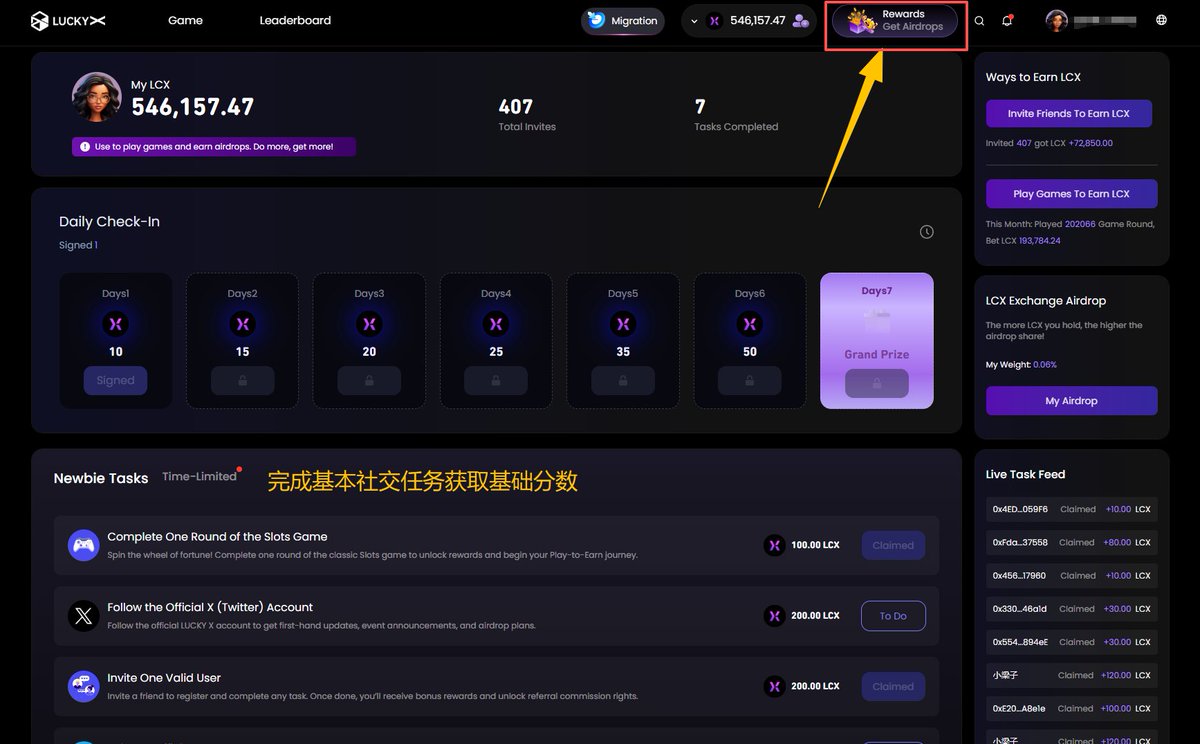The image size is (1200, 744).
Task: Click the Invite One Valid User icon
Action: (x=83, y=686)
